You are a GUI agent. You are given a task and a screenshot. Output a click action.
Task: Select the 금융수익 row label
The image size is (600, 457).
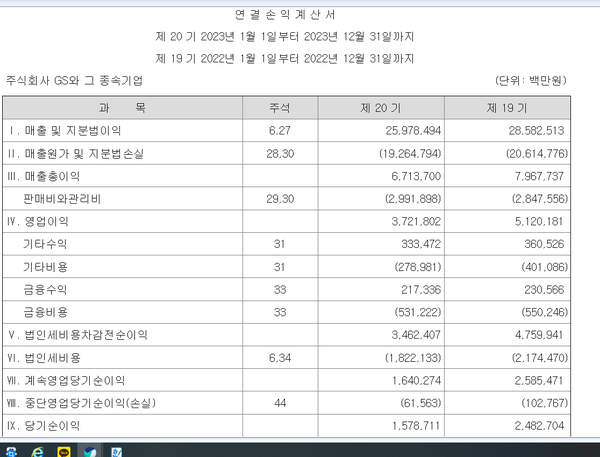[45, 290]
